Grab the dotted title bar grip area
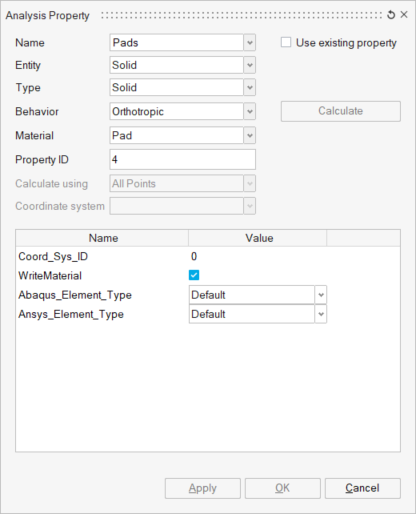 coord(242,15)
